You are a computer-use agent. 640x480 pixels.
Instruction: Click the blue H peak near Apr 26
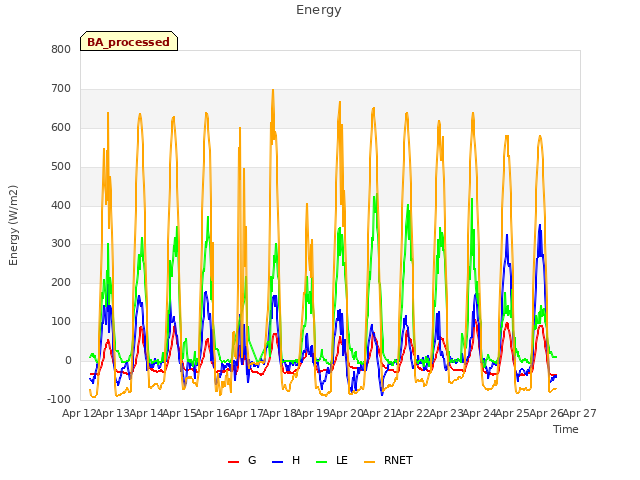tap(540, 225)
